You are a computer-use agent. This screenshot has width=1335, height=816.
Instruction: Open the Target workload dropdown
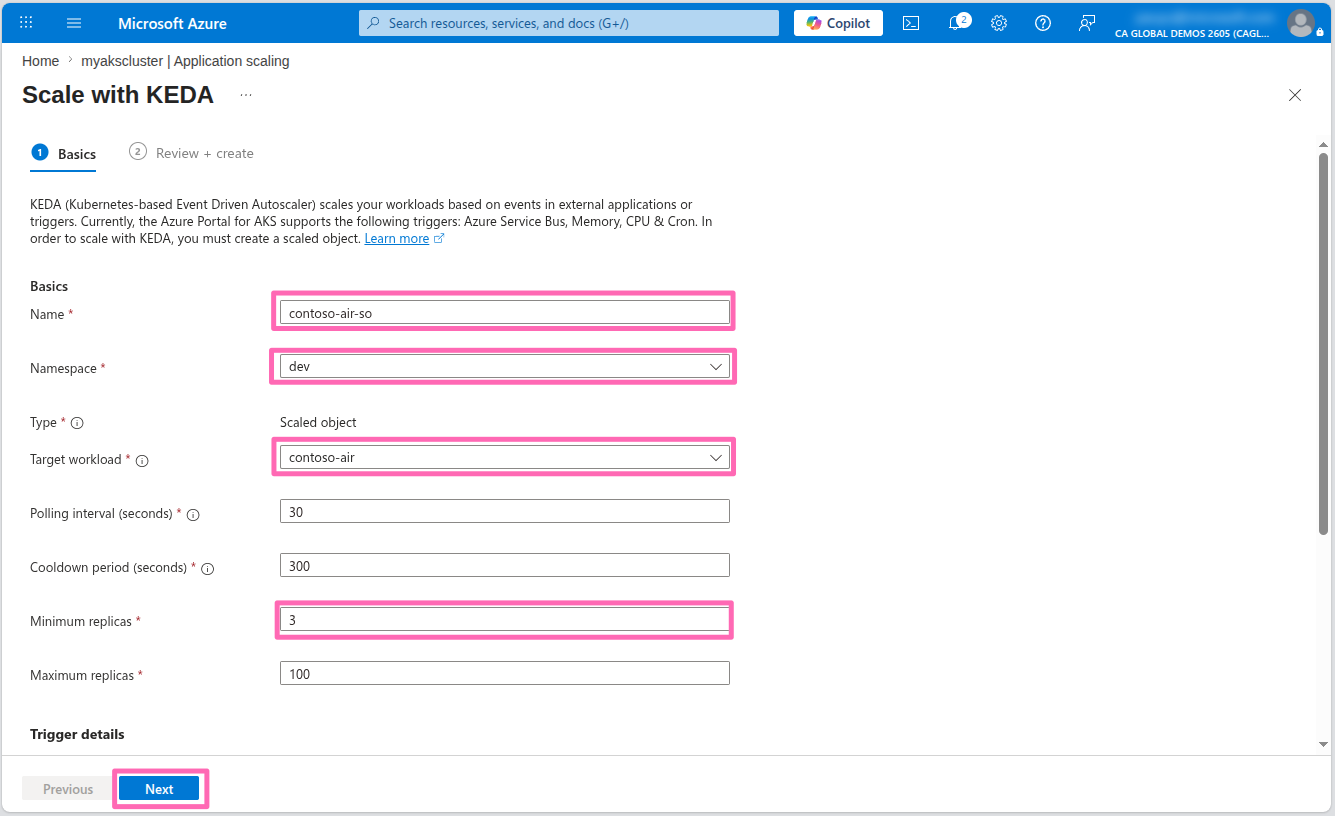pyautogui.click(x=505, y=458)
